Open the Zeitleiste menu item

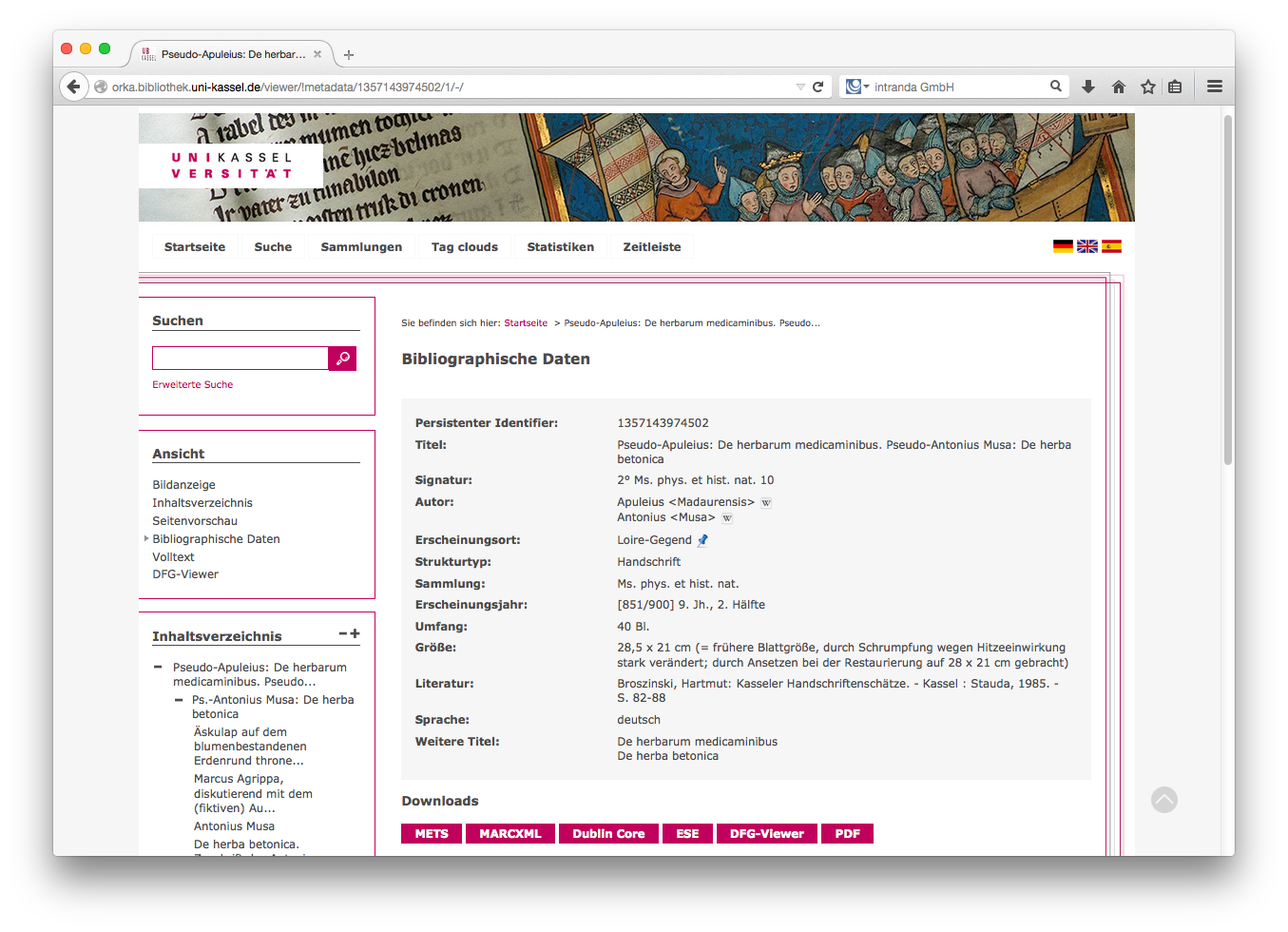[652, 247]
